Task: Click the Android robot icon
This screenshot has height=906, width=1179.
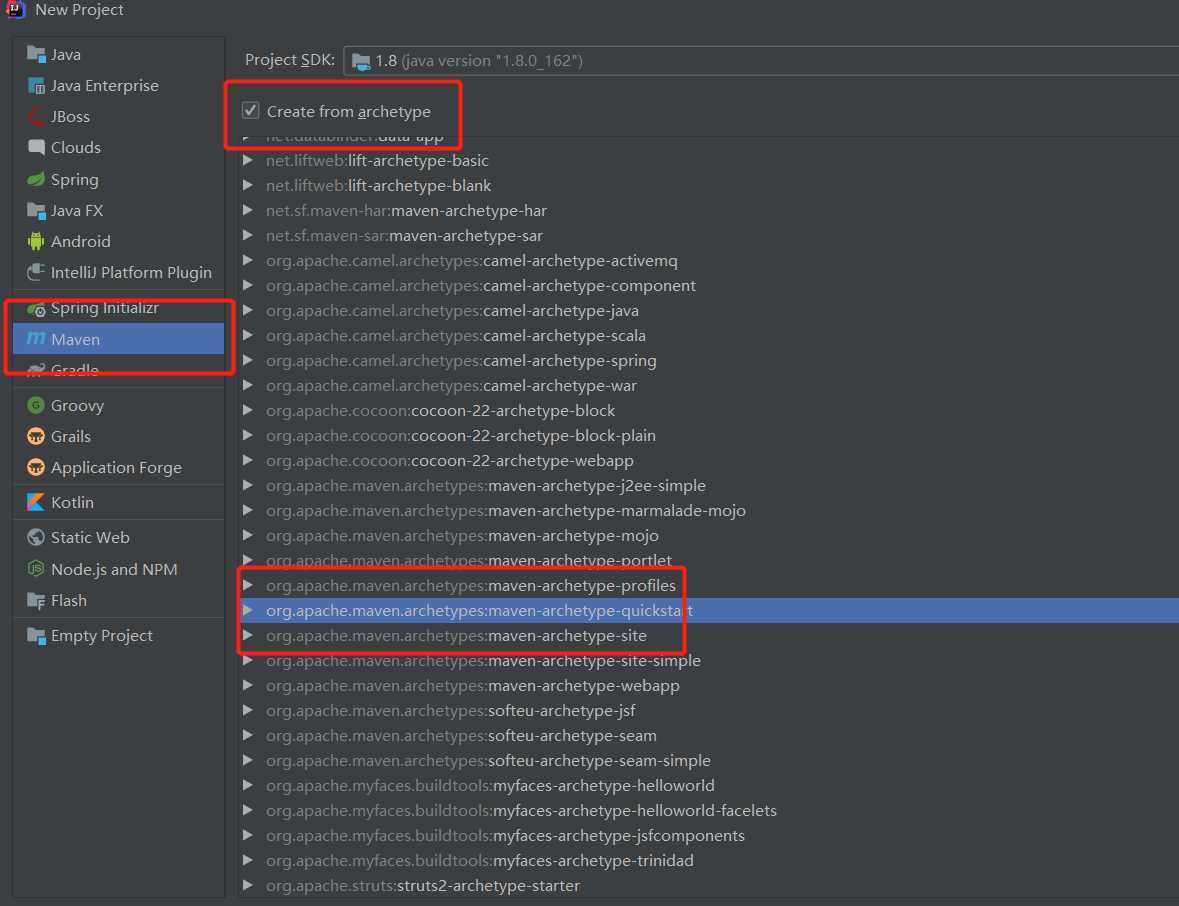Action: click(36, 241)
